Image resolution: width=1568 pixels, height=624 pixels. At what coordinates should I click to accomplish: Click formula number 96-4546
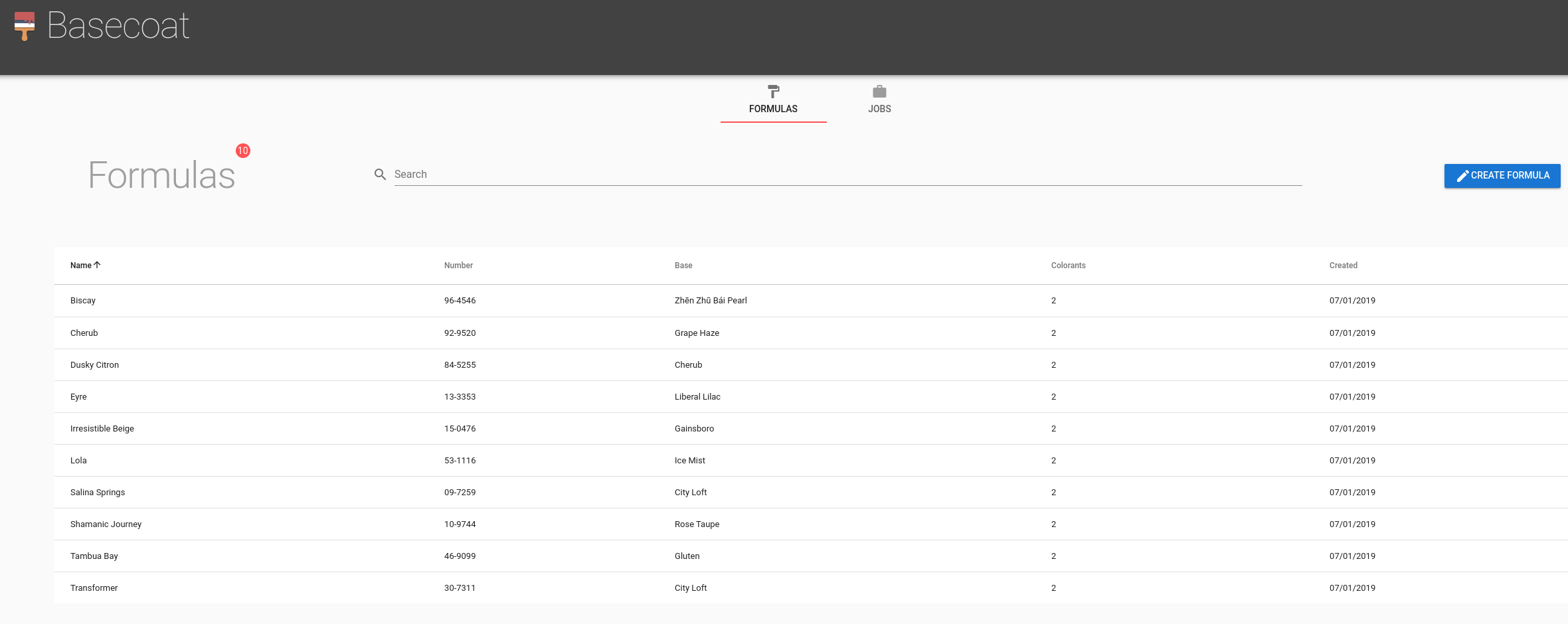pyautogui.click(x=460, y=301)
